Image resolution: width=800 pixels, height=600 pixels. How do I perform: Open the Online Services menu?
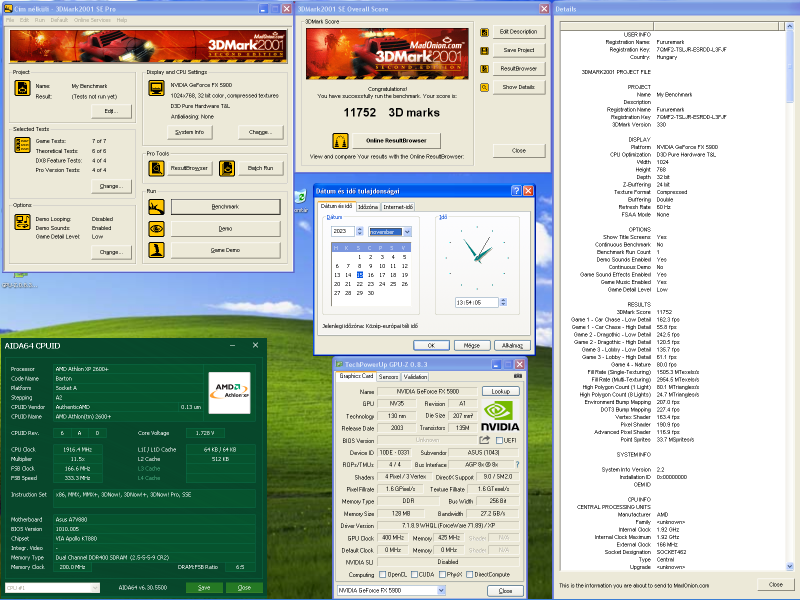92,20
